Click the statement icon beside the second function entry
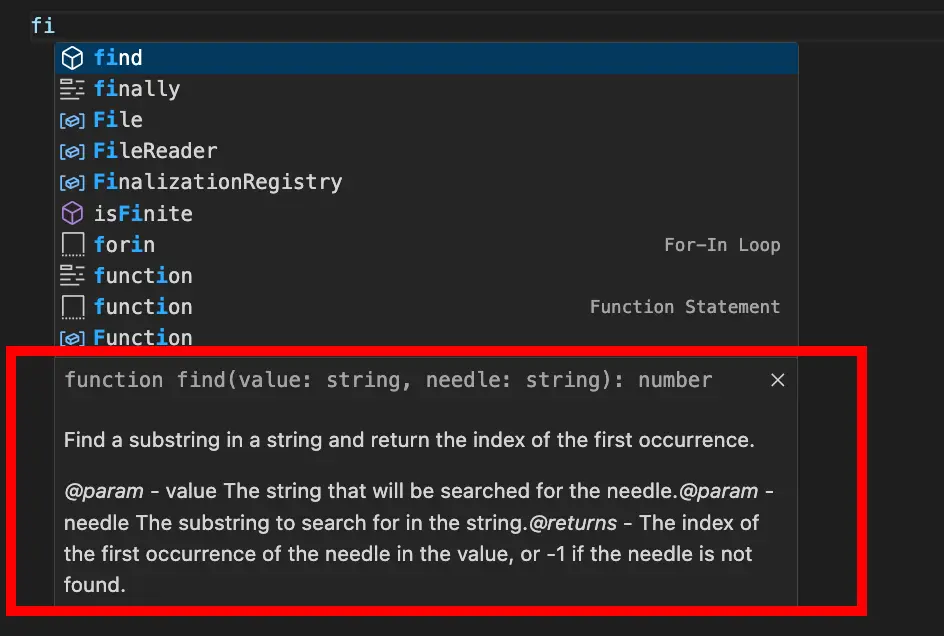 [x=72, y=306]
